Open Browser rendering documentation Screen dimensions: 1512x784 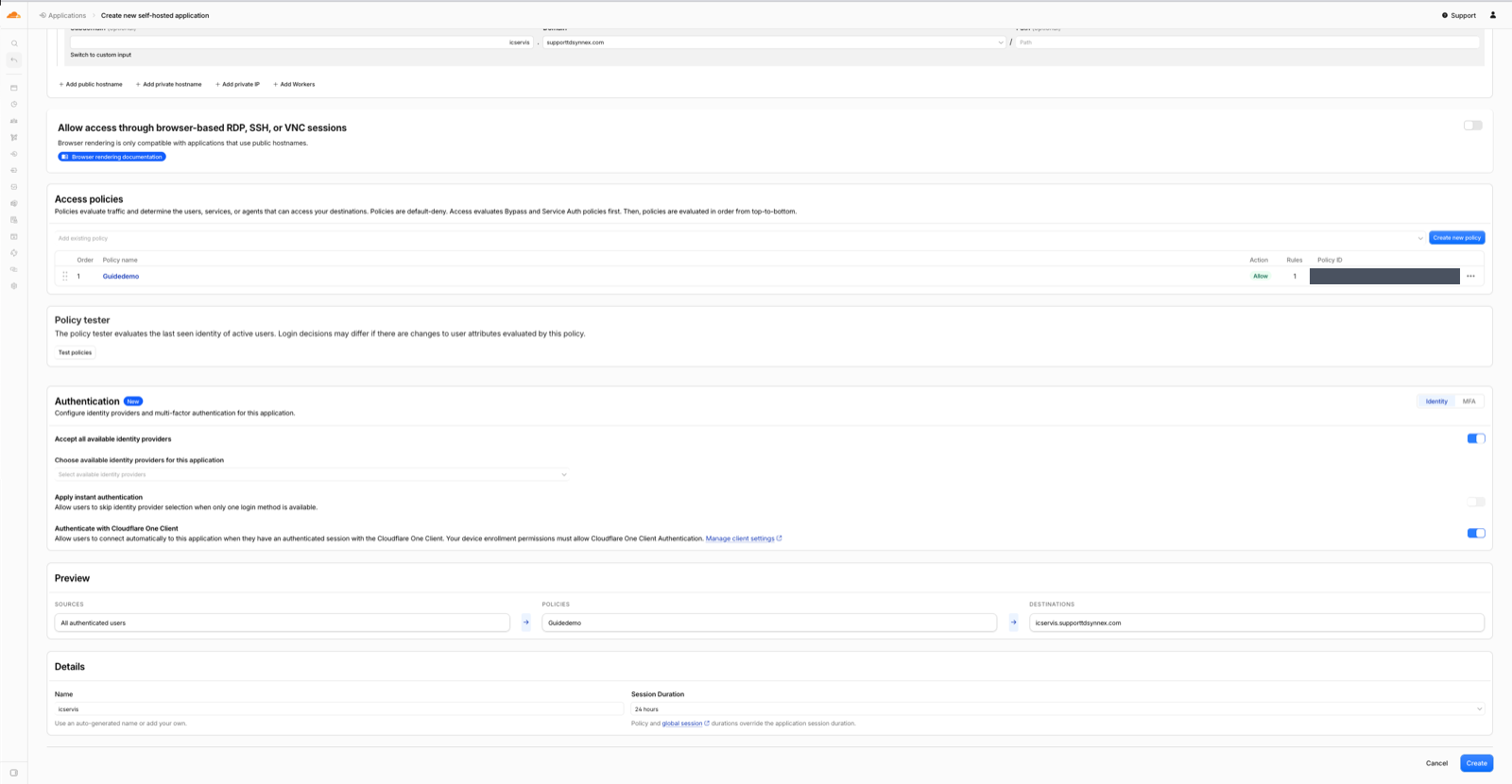pos(112,157)
